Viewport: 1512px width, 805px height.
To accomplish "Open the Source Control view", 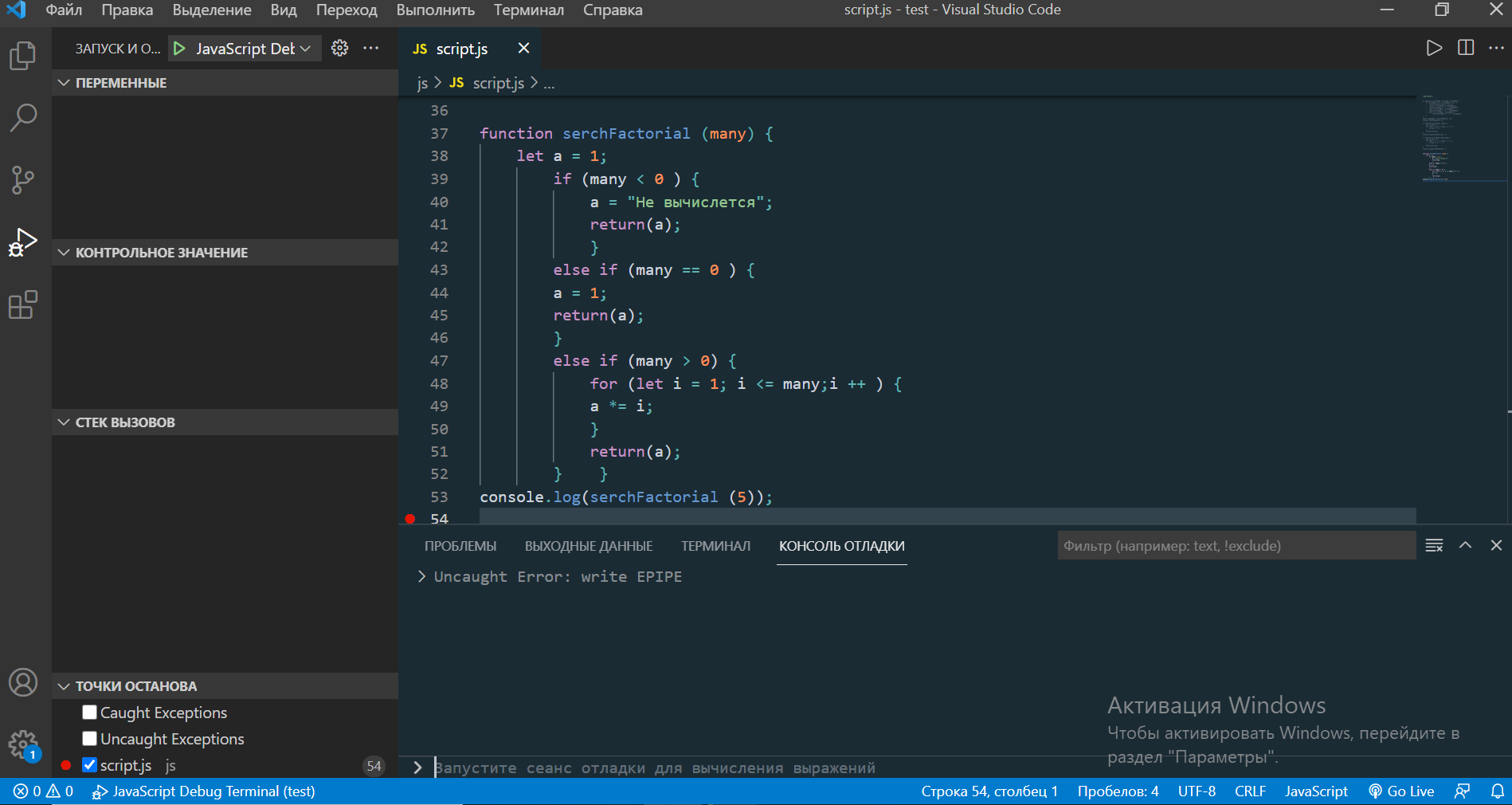I will (23, 179).
